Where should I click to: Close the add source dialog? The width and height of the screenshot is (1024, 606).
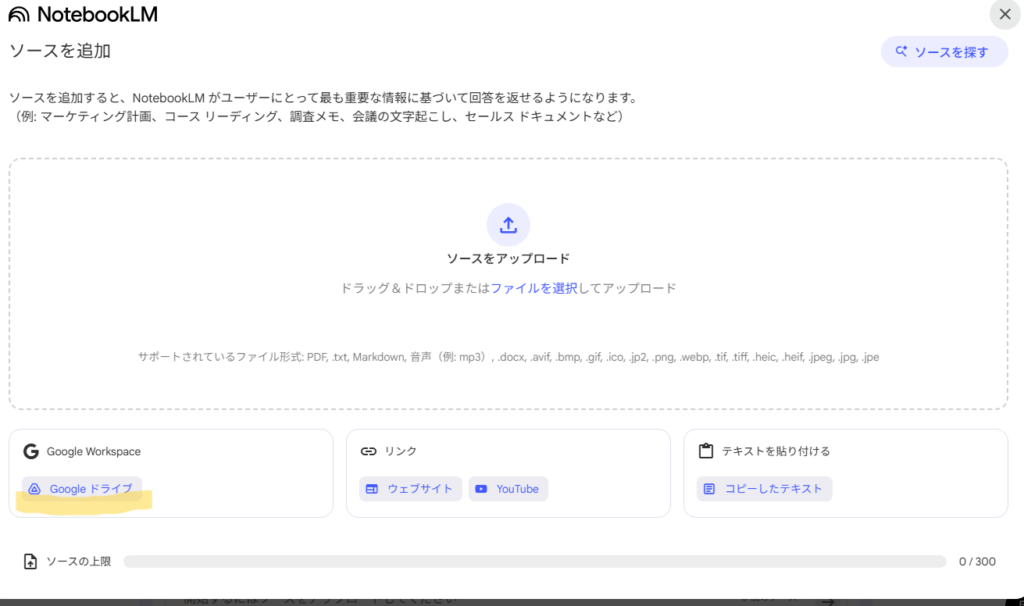[x=1005, y=14]
